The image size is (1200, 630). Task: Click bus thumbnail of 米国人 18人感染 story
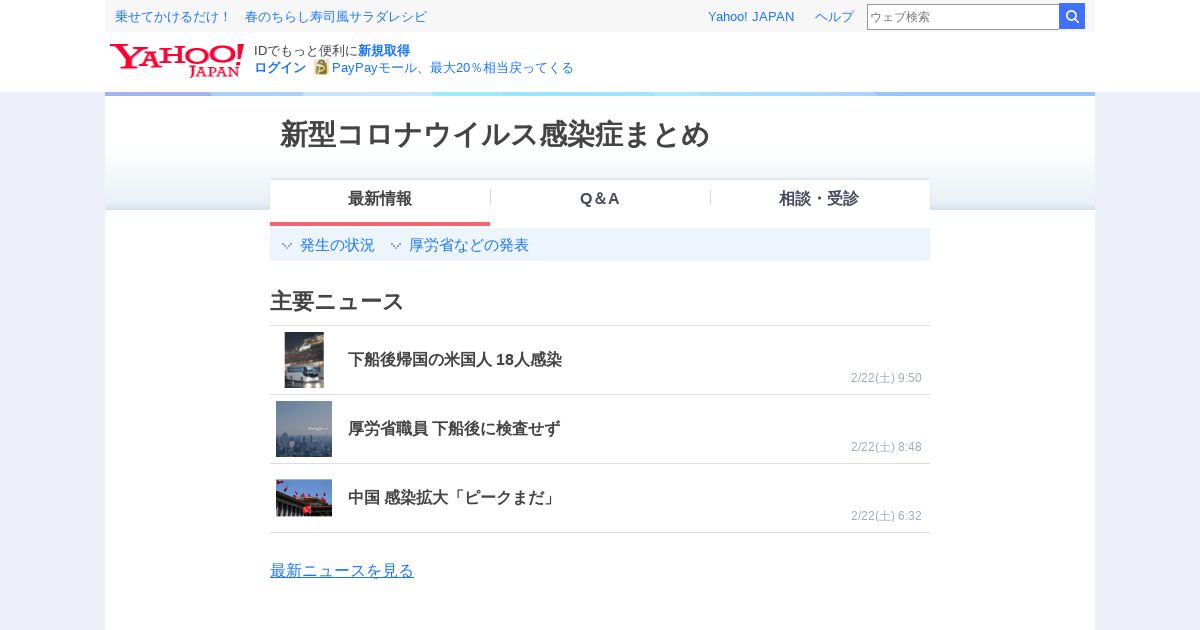point(304,360)
